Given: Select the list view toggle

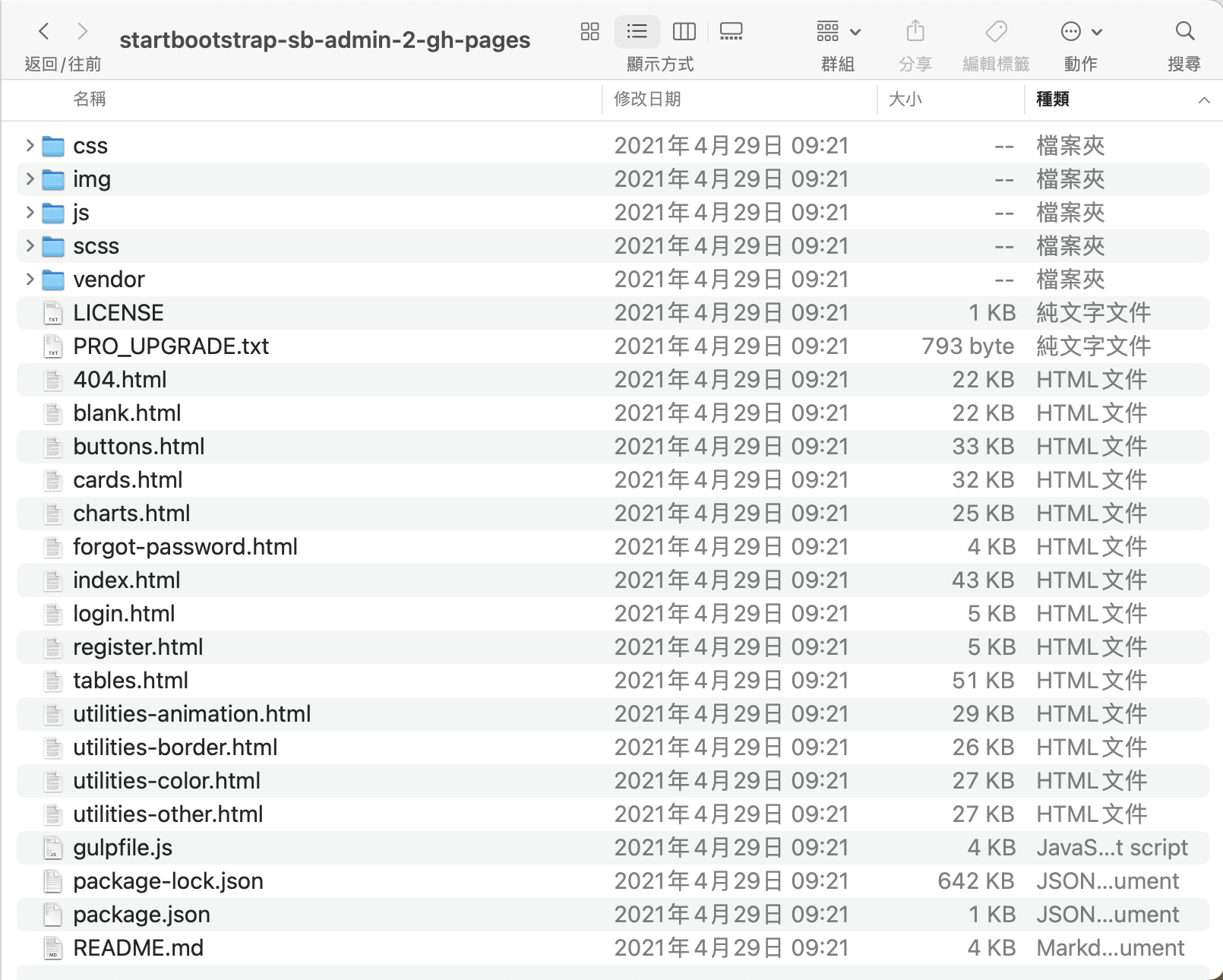Looking at the screenshot, I should (637, 32).
